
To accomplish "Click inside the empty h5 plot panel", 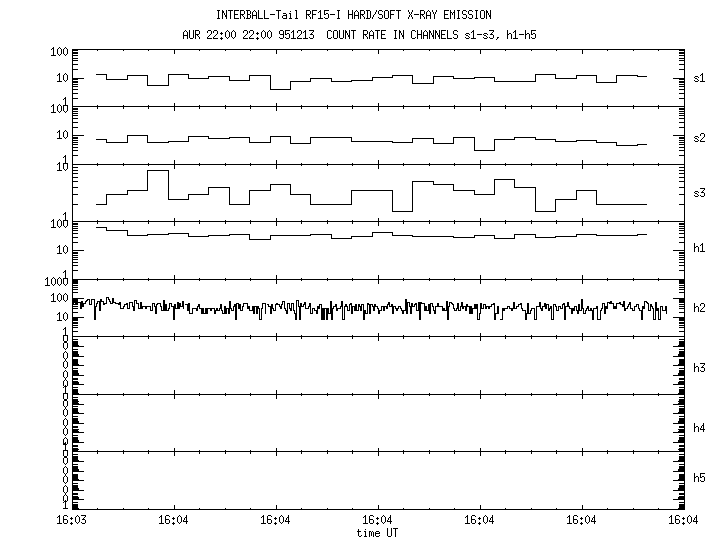I will pyautogui.click(x=377, y=480).
